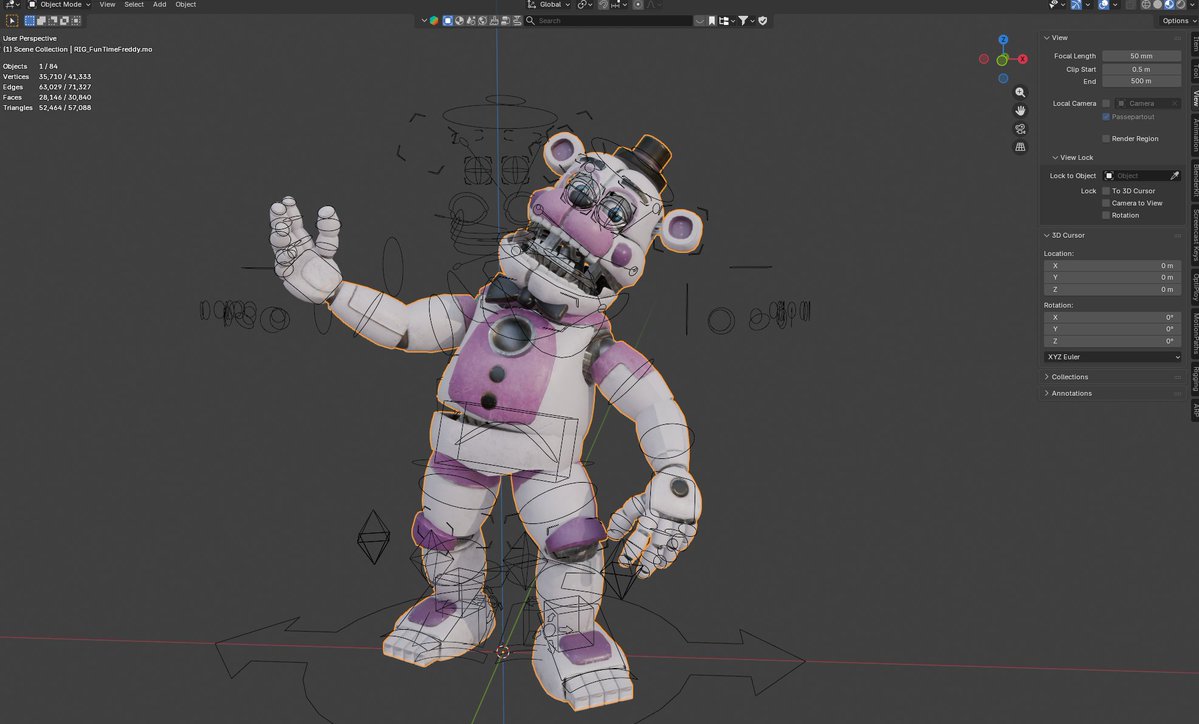
Task: Choose the subtract selection mode icon
Action: [53, 21]
